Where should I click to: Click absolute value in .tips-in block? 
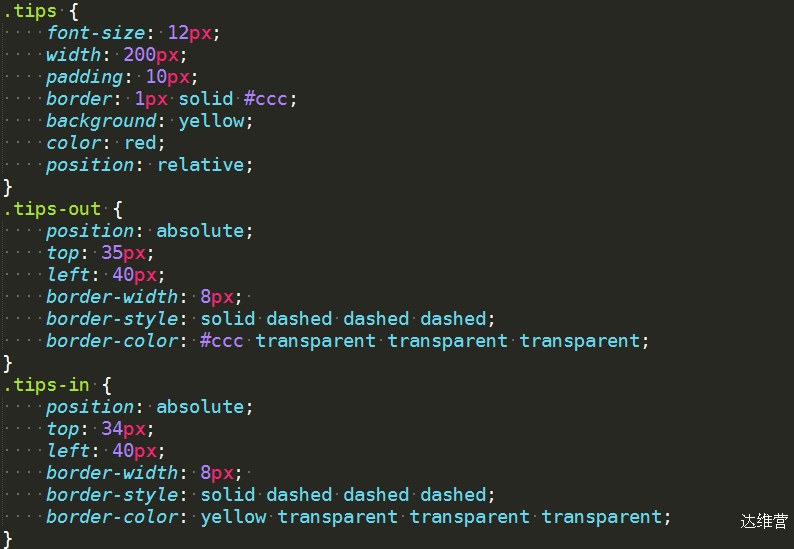click(x=200, y=407)
